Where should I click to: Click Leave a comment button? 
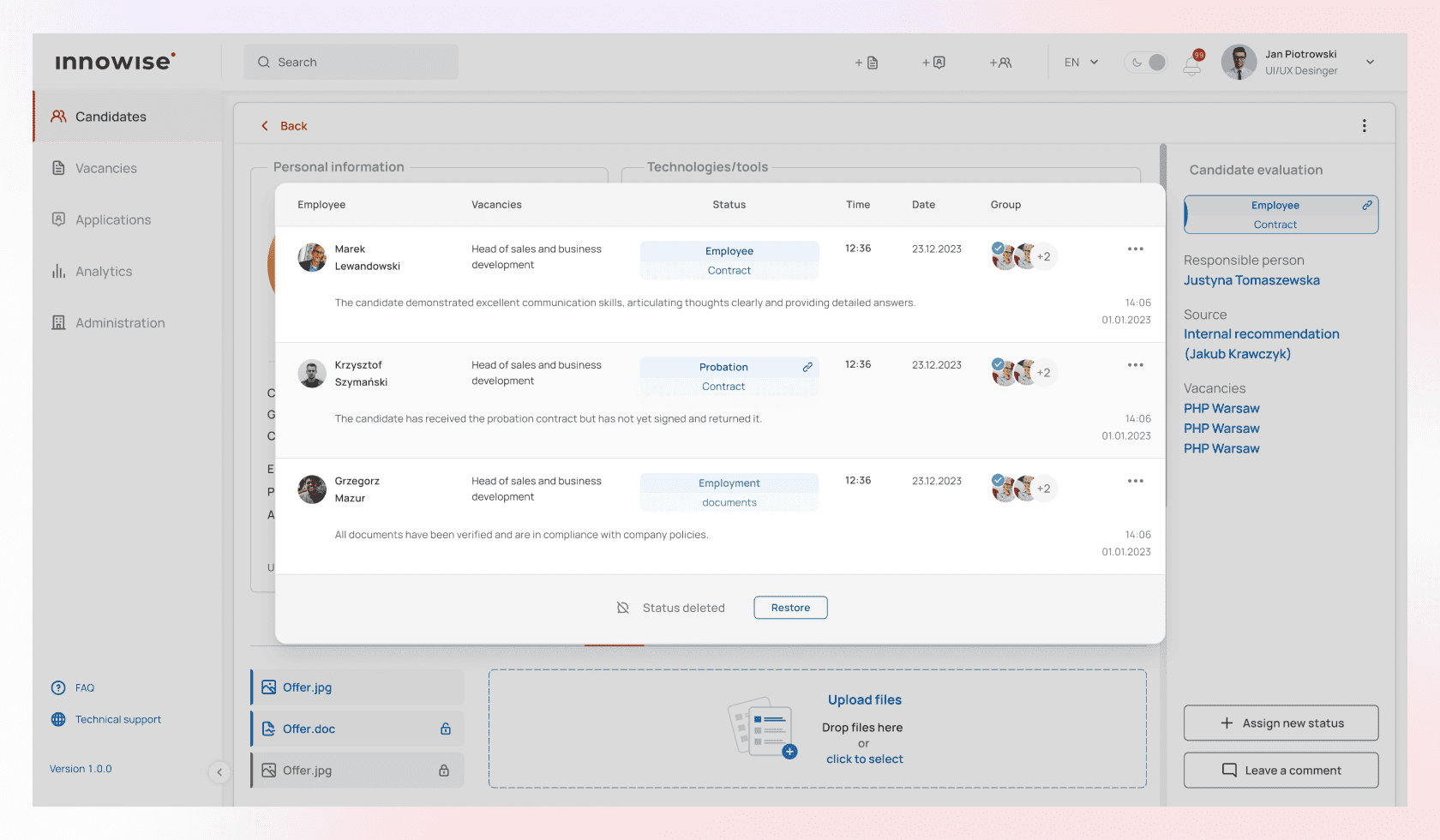tap(1281, 771)
